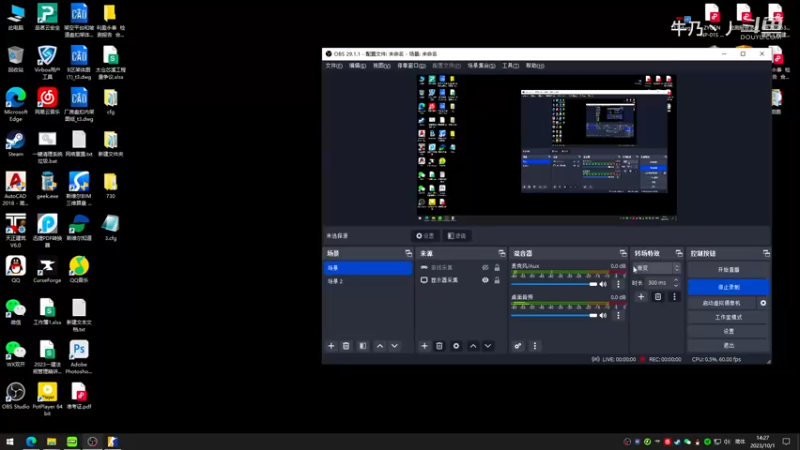Toggle visibility of display capture source
This screenshot has height=450, width=800.
(x=485, y=280)
